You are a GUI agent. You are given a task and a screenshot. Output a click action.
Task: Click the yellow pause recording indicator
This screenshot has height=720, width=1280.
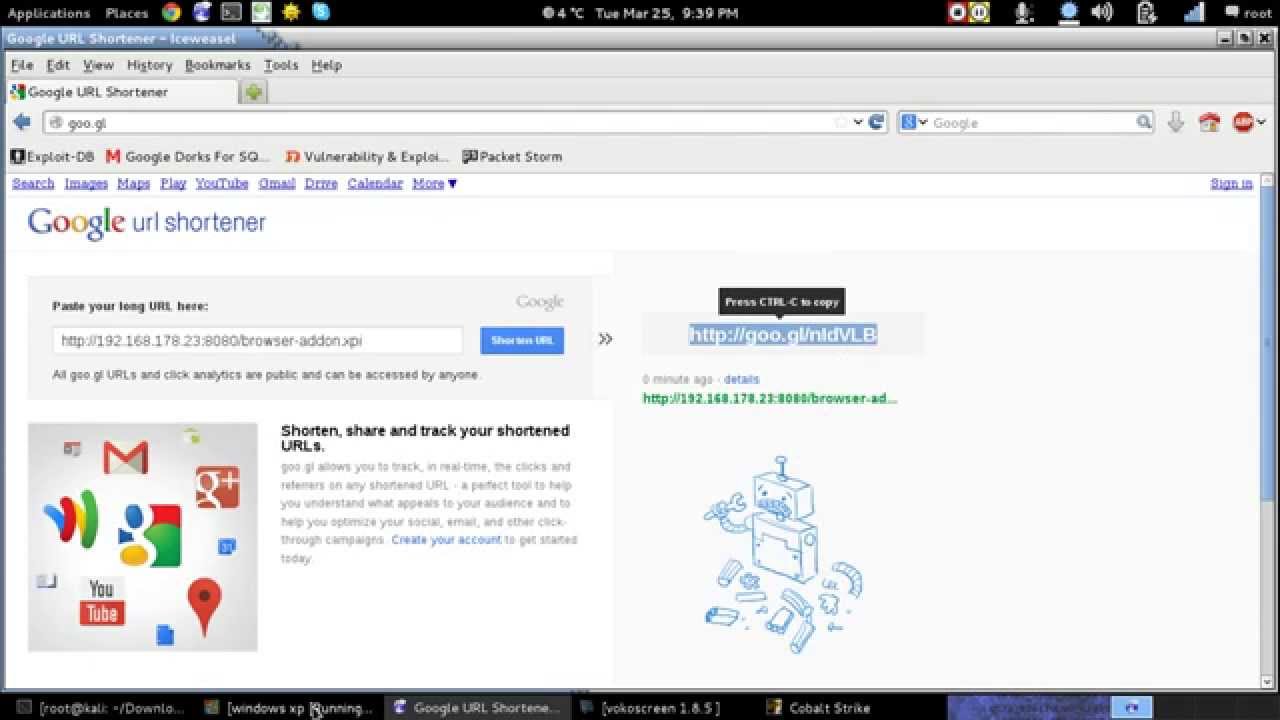pos(979,13)
